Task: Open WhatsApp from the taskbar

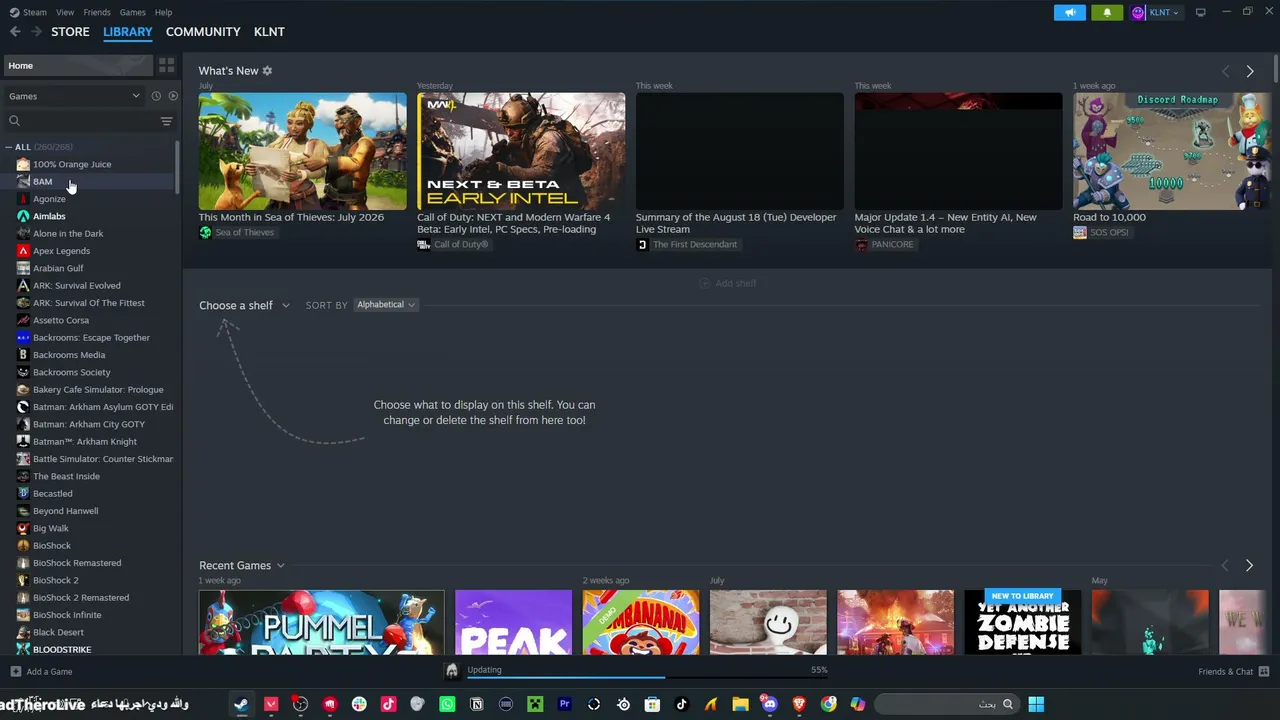Action: point(447,704)
